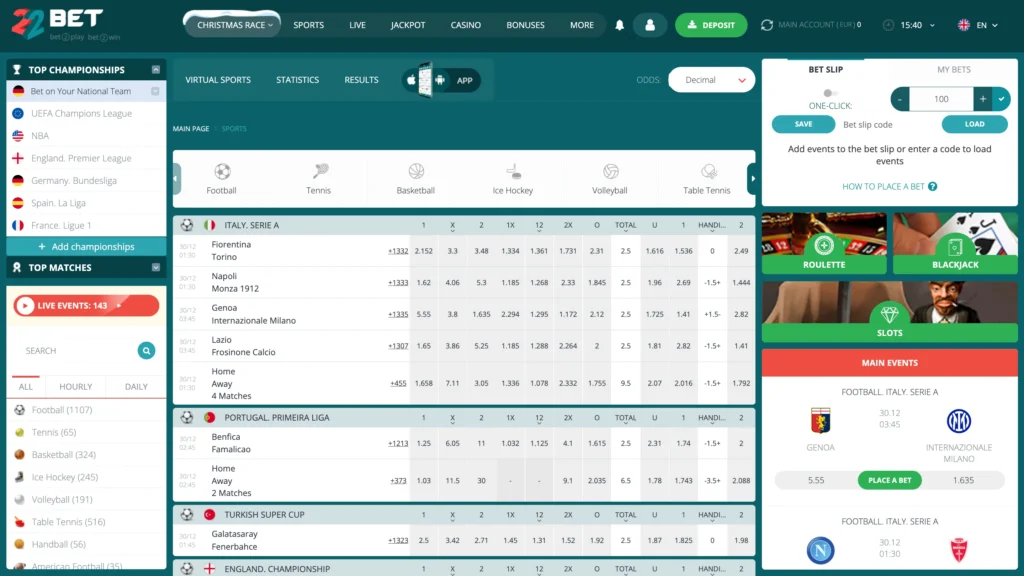
Task: Click the Bet slip code field
Action: coord(888,124)
